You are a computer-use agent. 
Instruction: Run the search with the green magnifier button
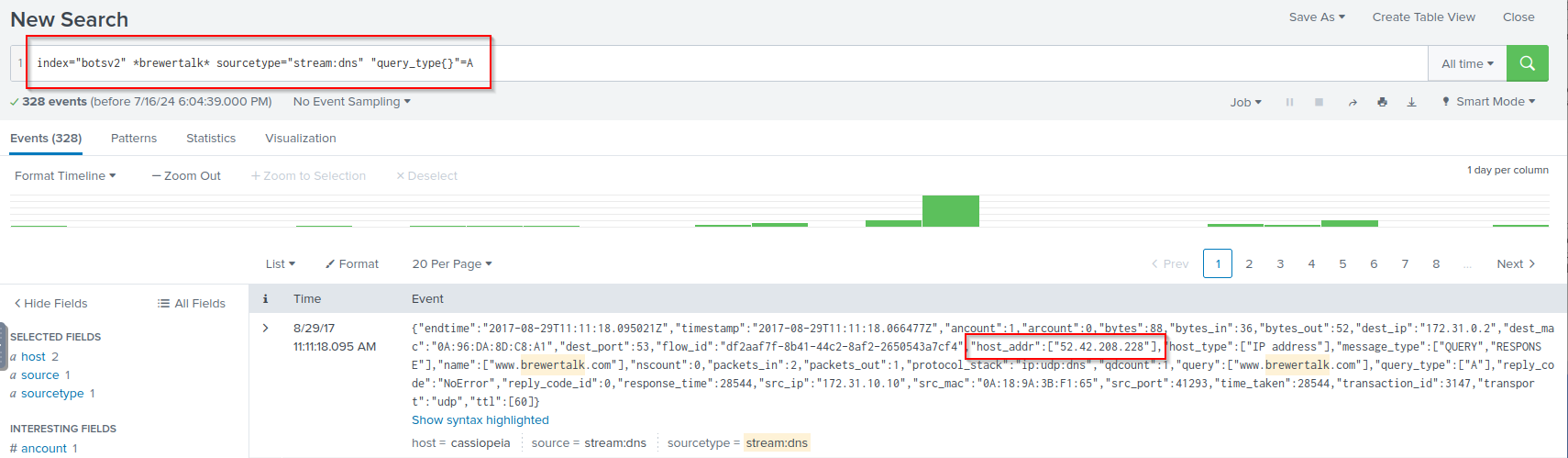[1527, 63]
